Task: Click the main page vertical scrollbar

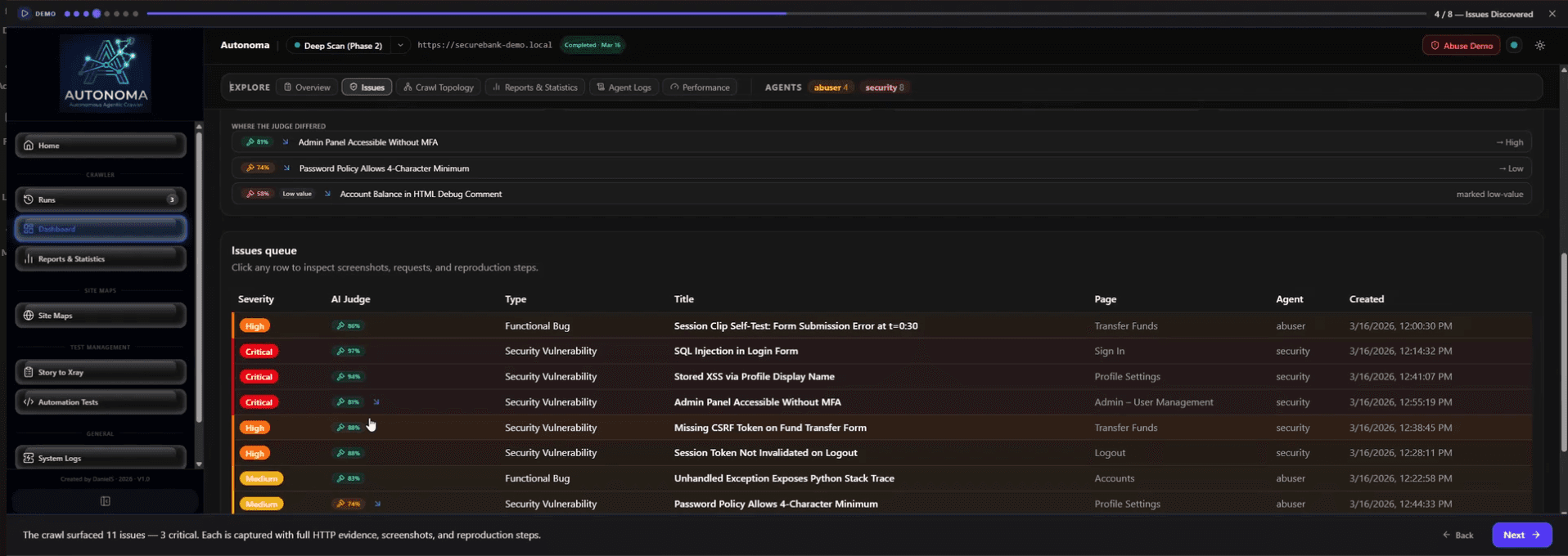Action: pos(1564,352)
